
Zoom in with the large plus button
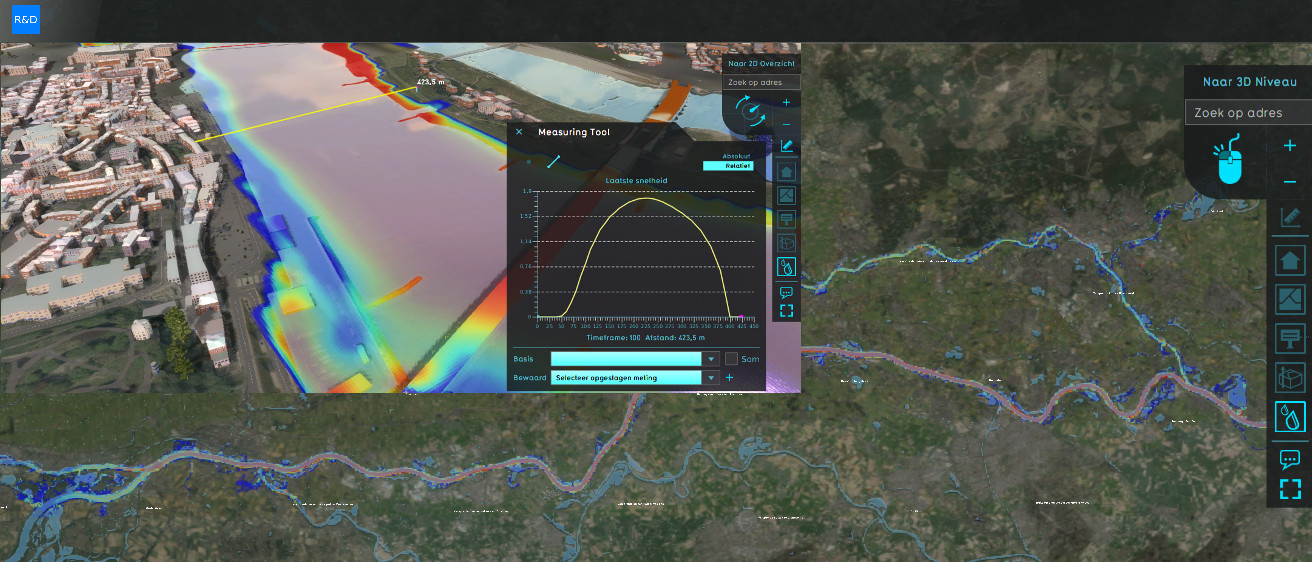click(1290, 146)
